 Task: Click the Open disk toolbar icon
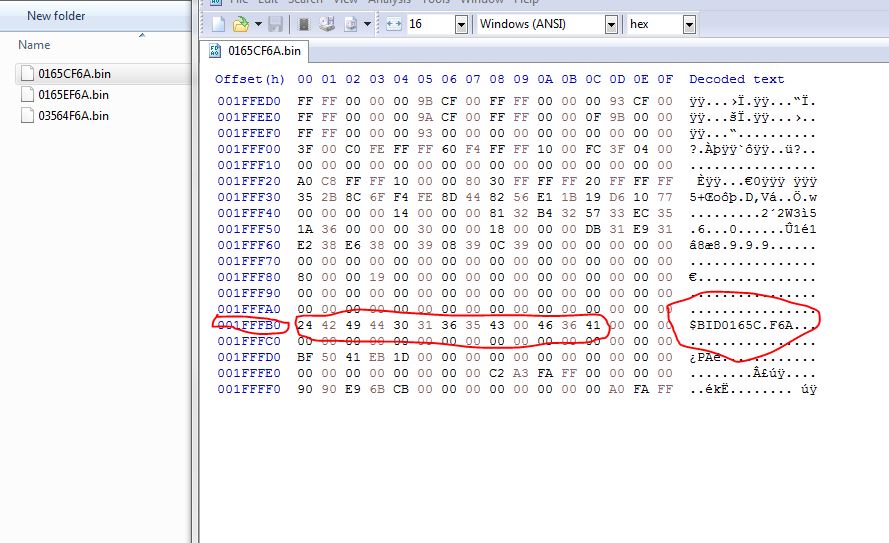(x=327, y=24)
